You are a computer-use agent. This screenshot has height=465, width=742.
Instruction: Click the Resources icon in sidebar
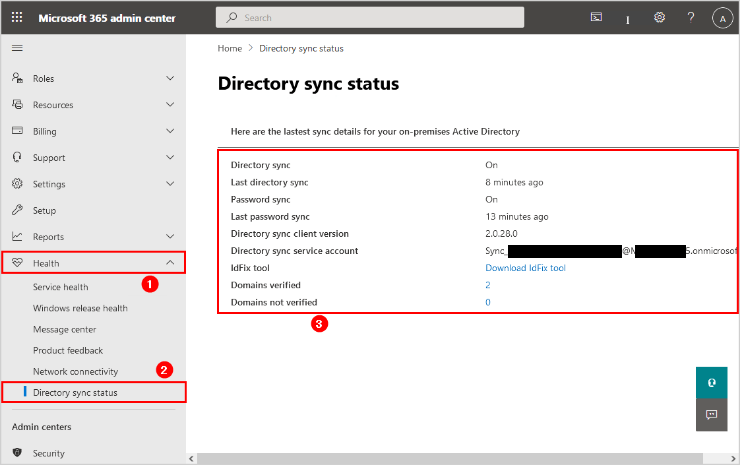18,104
